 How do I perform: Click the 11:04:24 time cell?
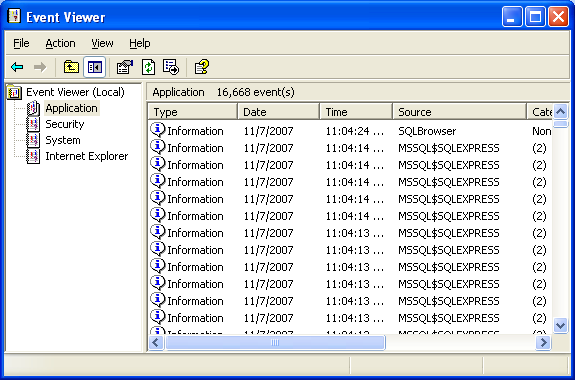pos(355,131)
